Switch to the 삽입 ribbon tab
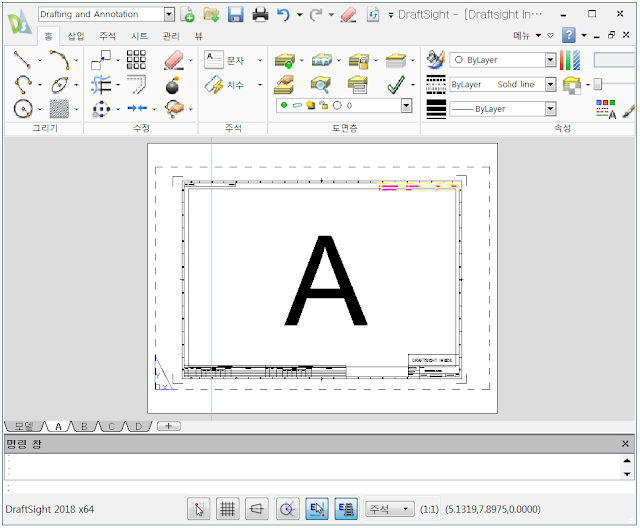640x528 pixels. [76, 36]
